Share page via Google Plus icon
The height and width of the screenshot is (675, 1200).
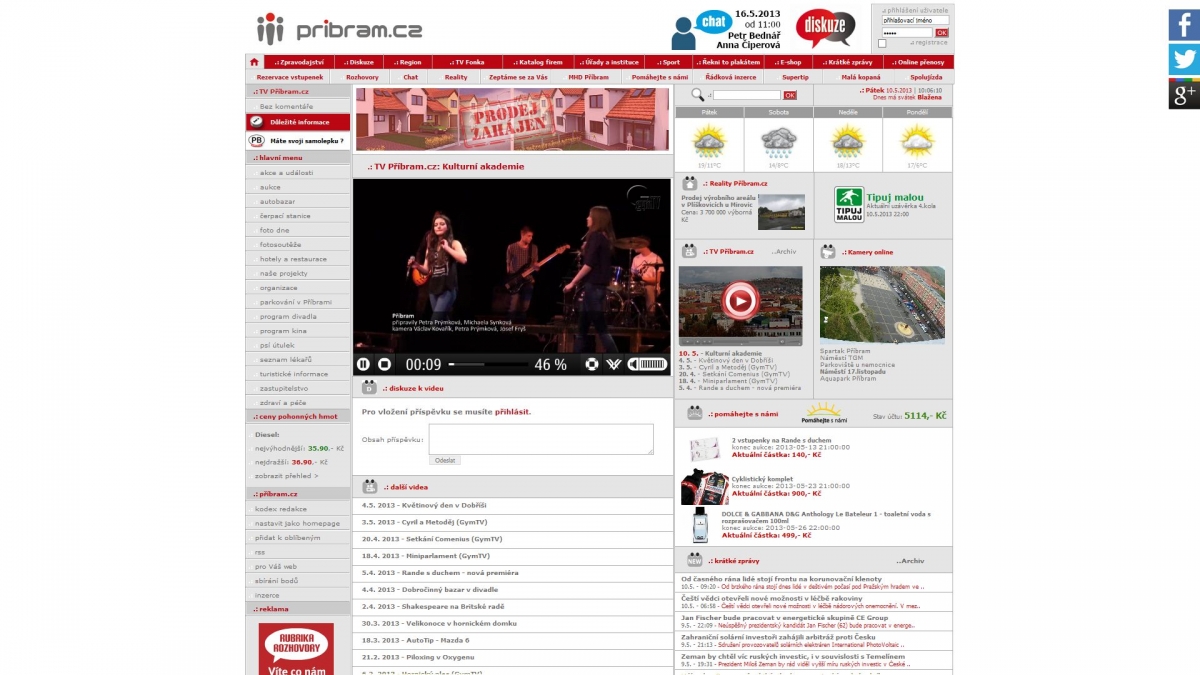pyautogui.click(x=1184, y=94)
